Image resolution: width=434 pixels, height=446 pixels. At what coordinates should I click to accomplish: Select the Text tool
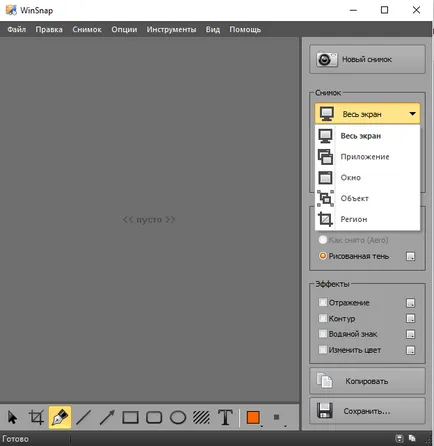coord(225,417)
